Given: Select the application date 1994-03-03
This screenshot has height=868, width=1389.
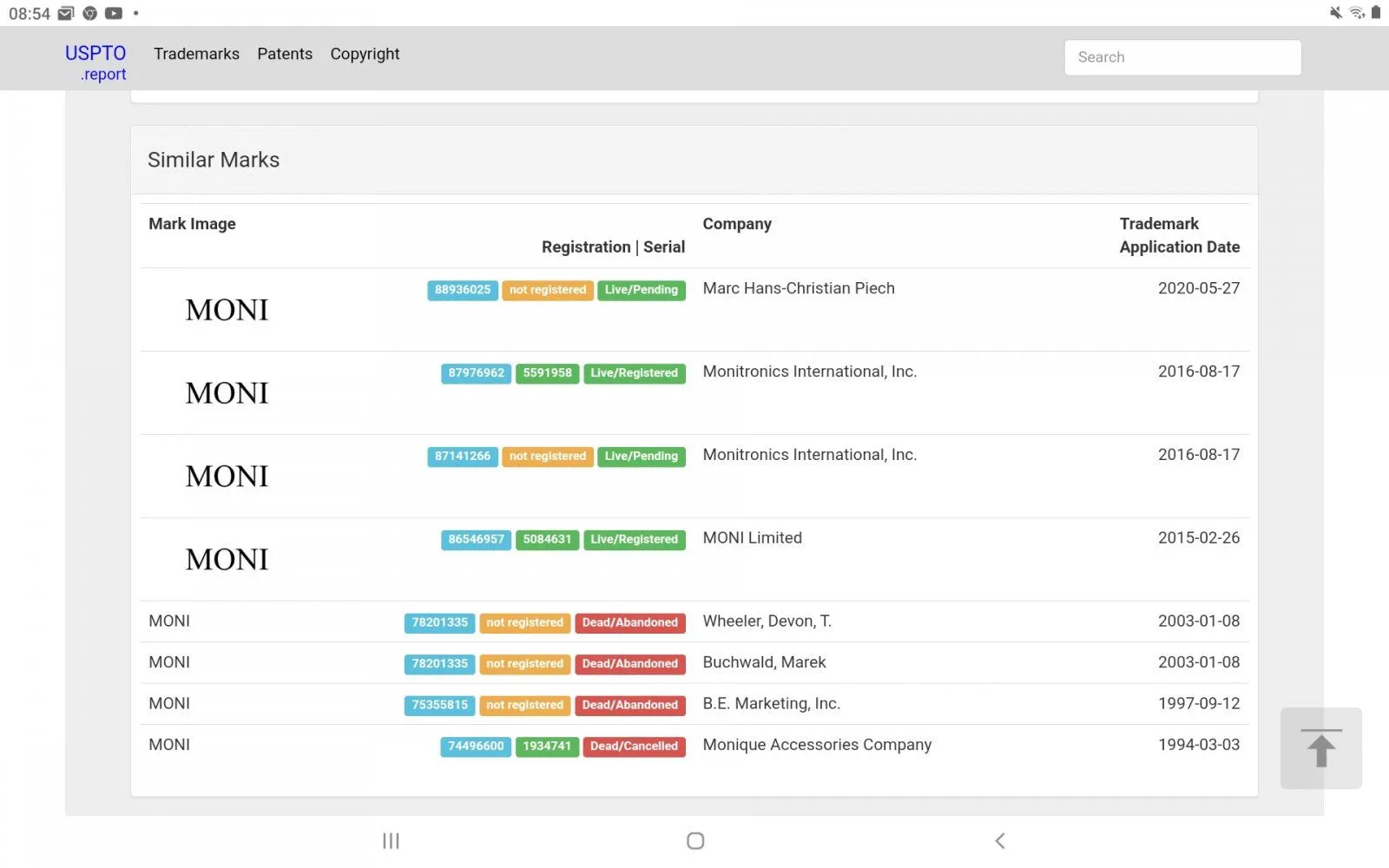Looking at the screenshot, I should pyautogui.click(x=1199, y=745).
